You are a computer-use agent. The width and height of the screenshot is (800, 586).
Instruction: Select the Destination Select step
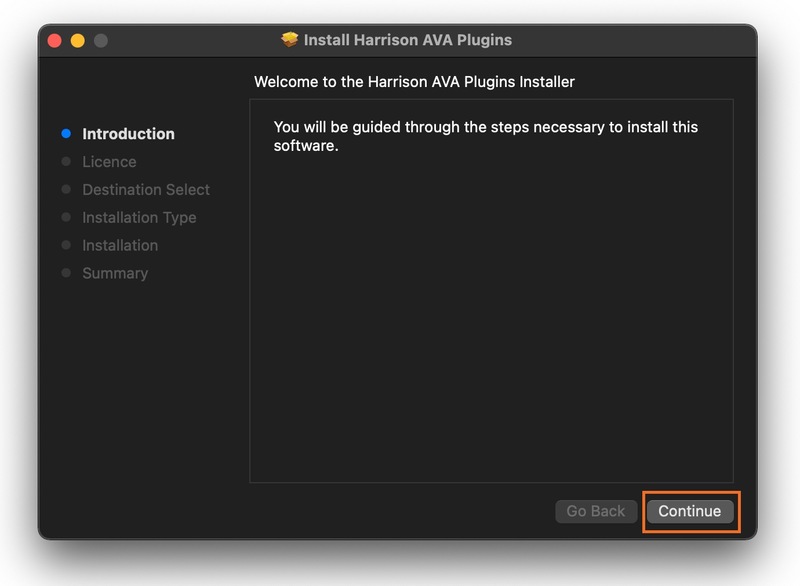click(146, 190)
